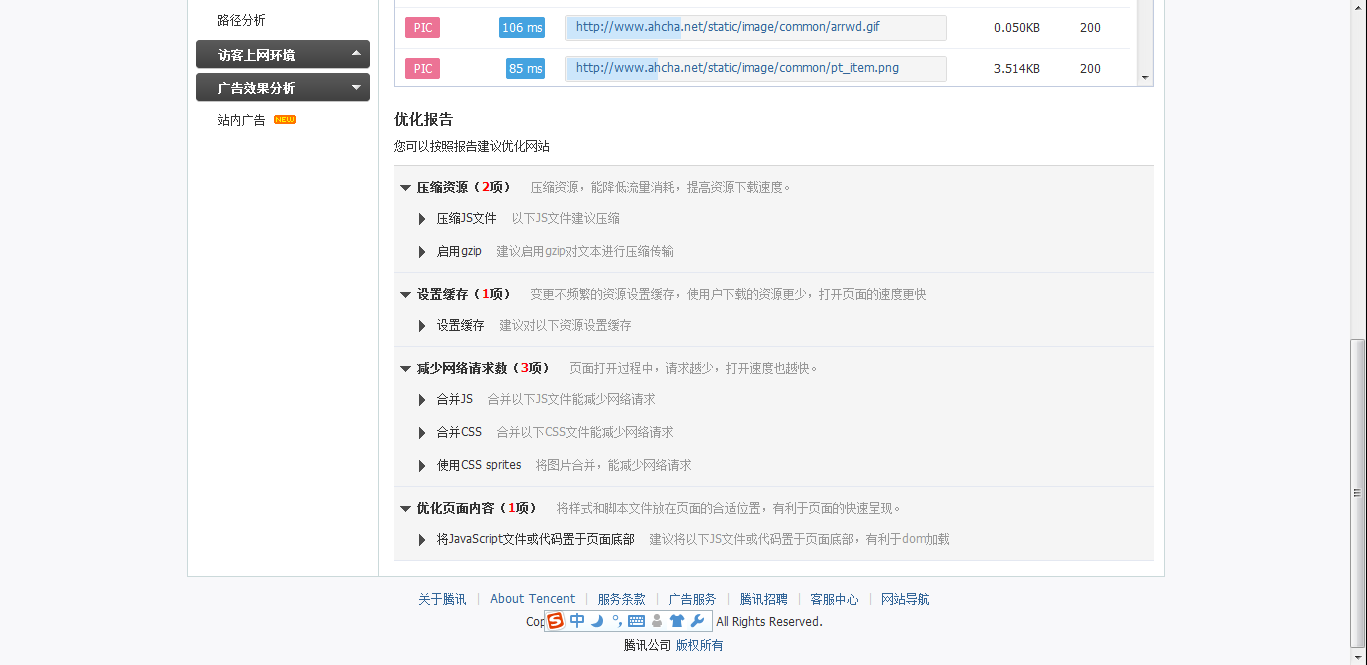Open Sogou soft keyboard icon
This screenshot has width=1367, height=665.
636,621
